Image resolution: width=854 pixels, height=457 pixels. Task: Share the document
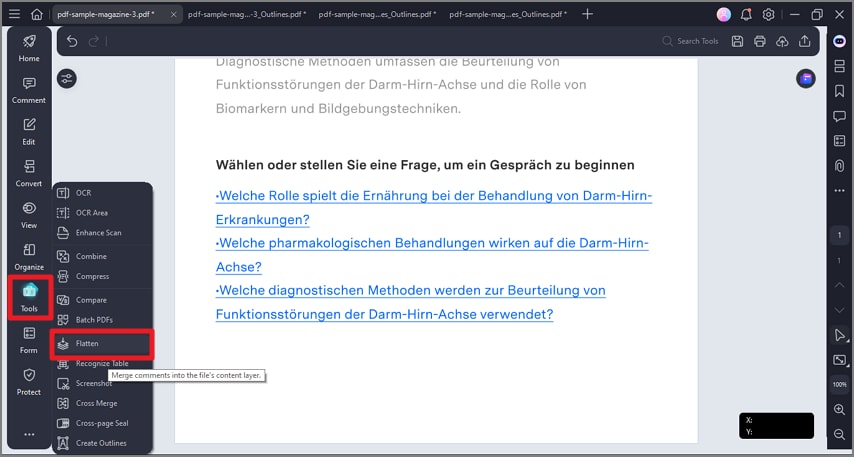coord(804,41)
